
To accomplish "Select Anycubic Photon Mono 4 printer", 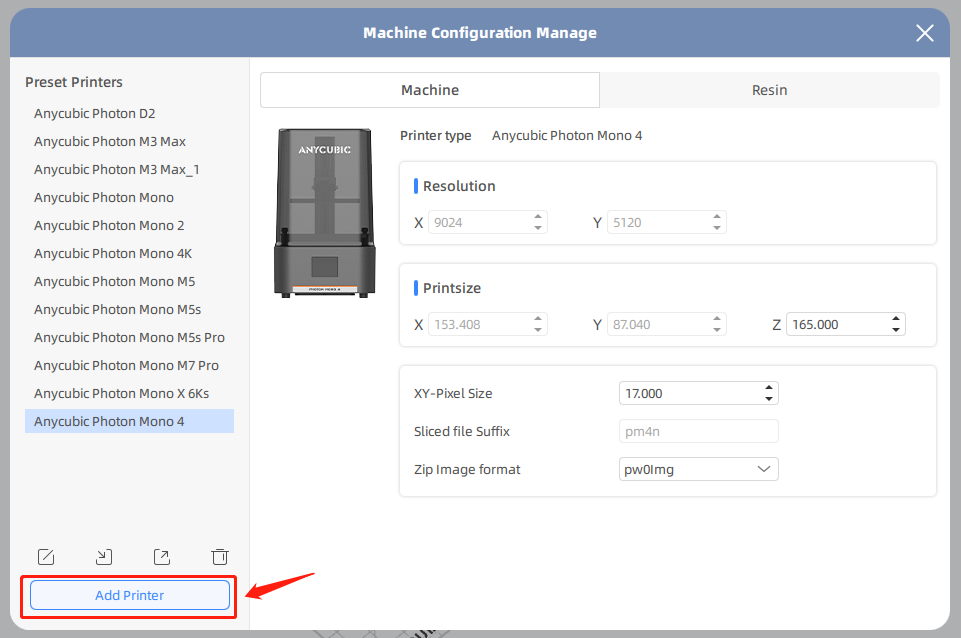I will pos(129,422).
